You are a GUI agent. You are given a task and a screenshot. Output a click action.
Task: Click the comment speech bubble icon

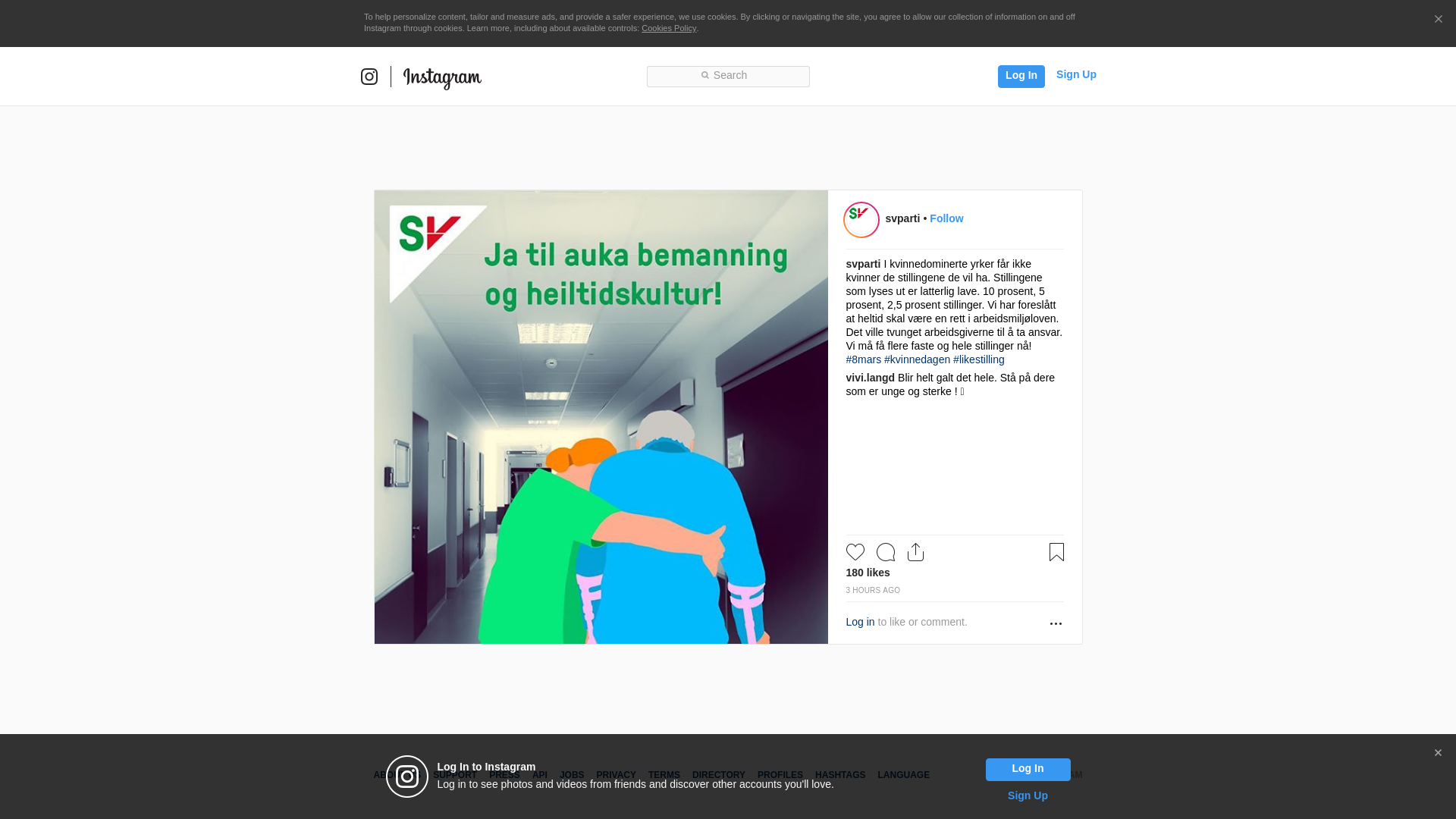tap(886, 552)
